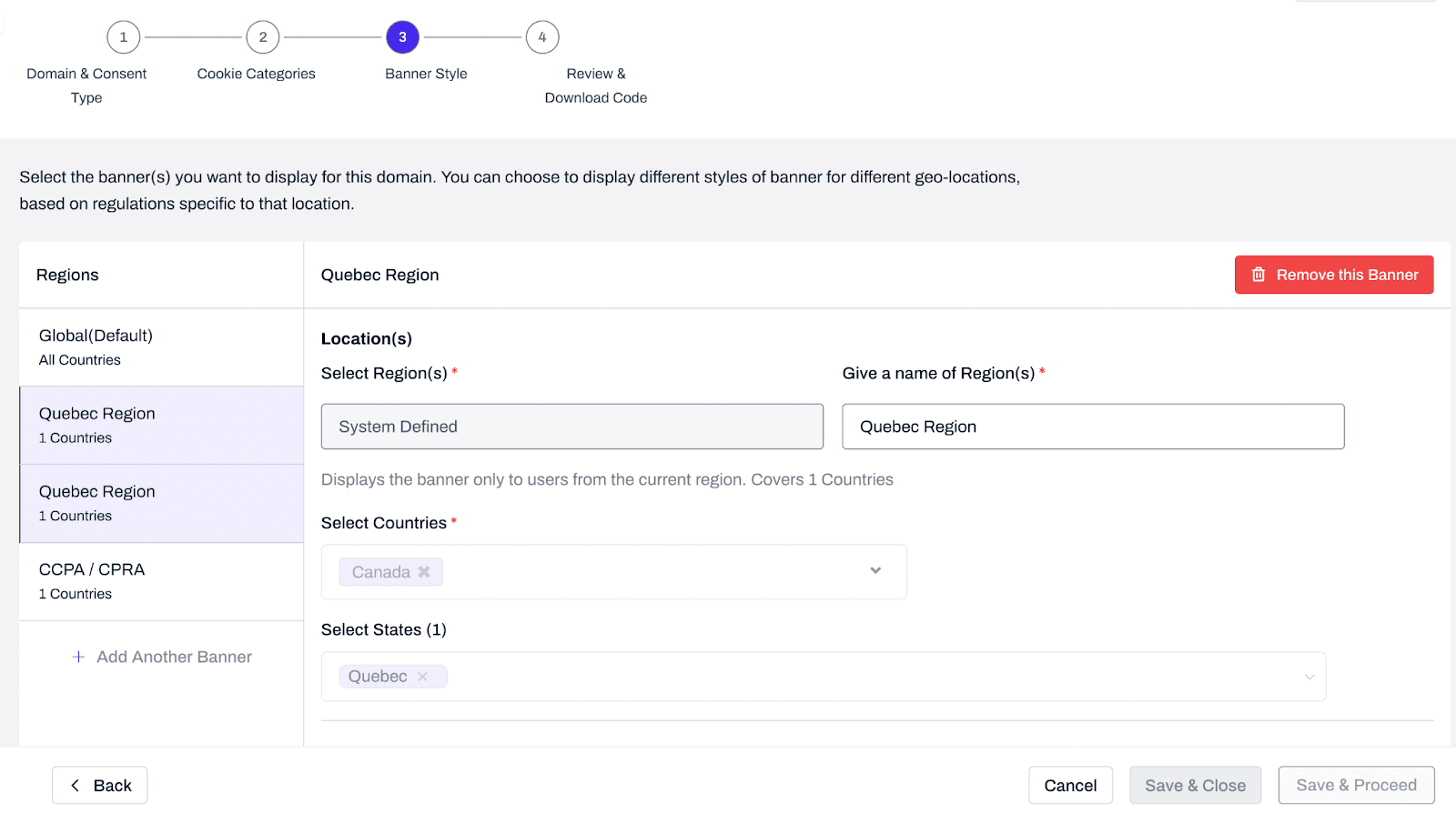Click the Cancel button
Image resolution: width=1456 pixels, height=814 pixels.
1070,786
